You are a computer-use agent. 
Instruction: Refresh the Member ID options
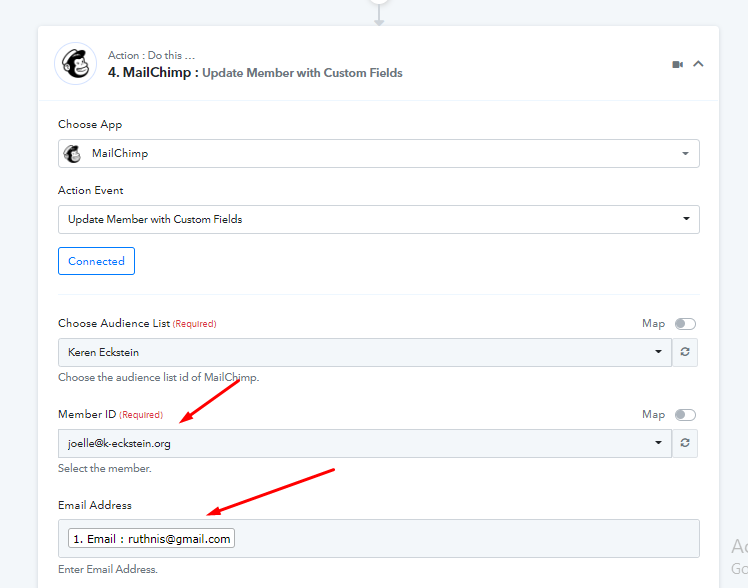[x=685, y=443]
